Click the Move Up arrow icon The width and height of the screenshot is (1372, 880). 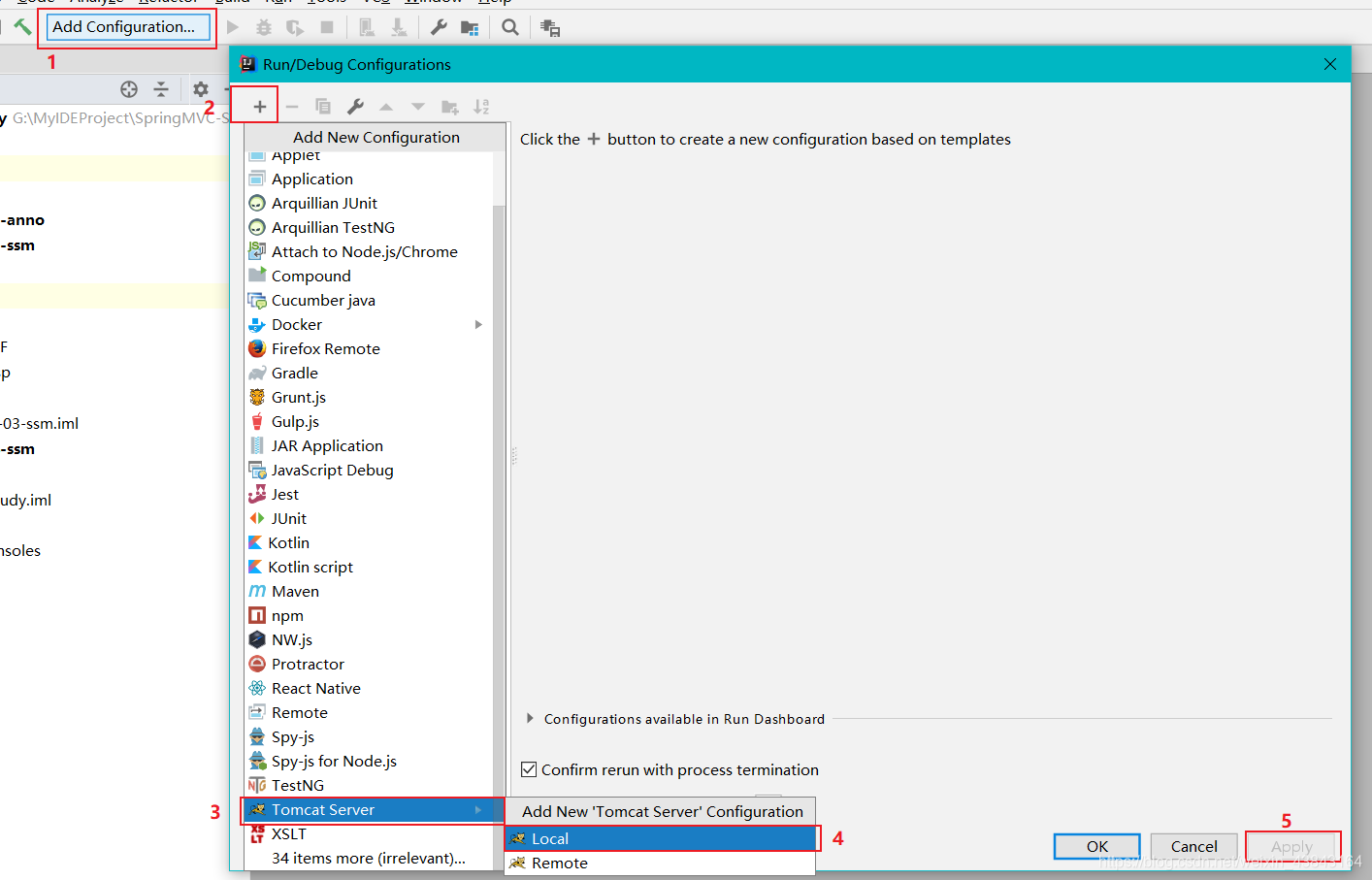click(386, 107)
